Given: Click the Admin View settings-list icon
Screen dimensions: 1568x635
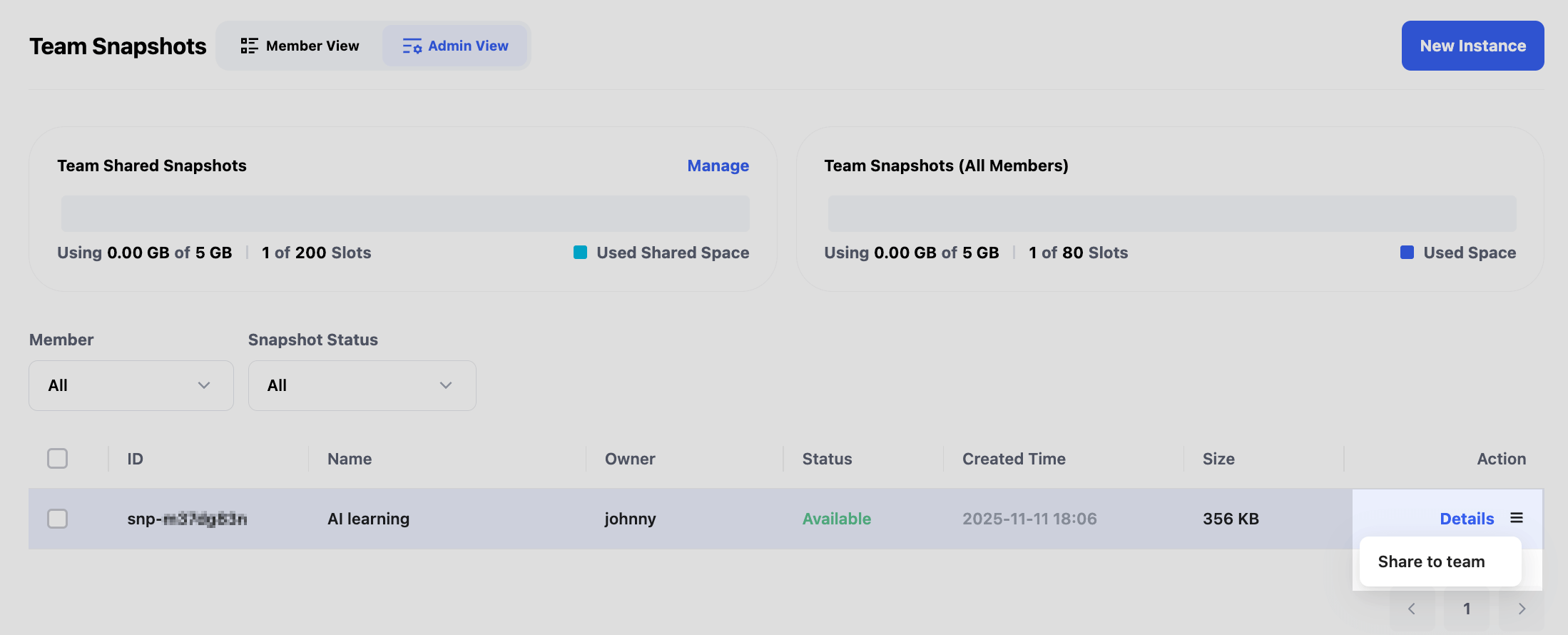Looking at the screenshot, I should tap(412, 46).
